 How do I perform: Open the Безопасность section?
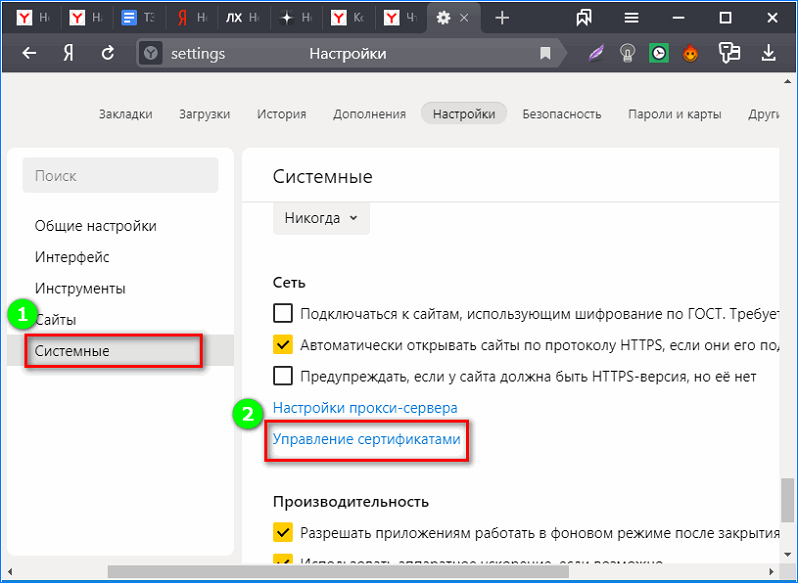(561, 114)
